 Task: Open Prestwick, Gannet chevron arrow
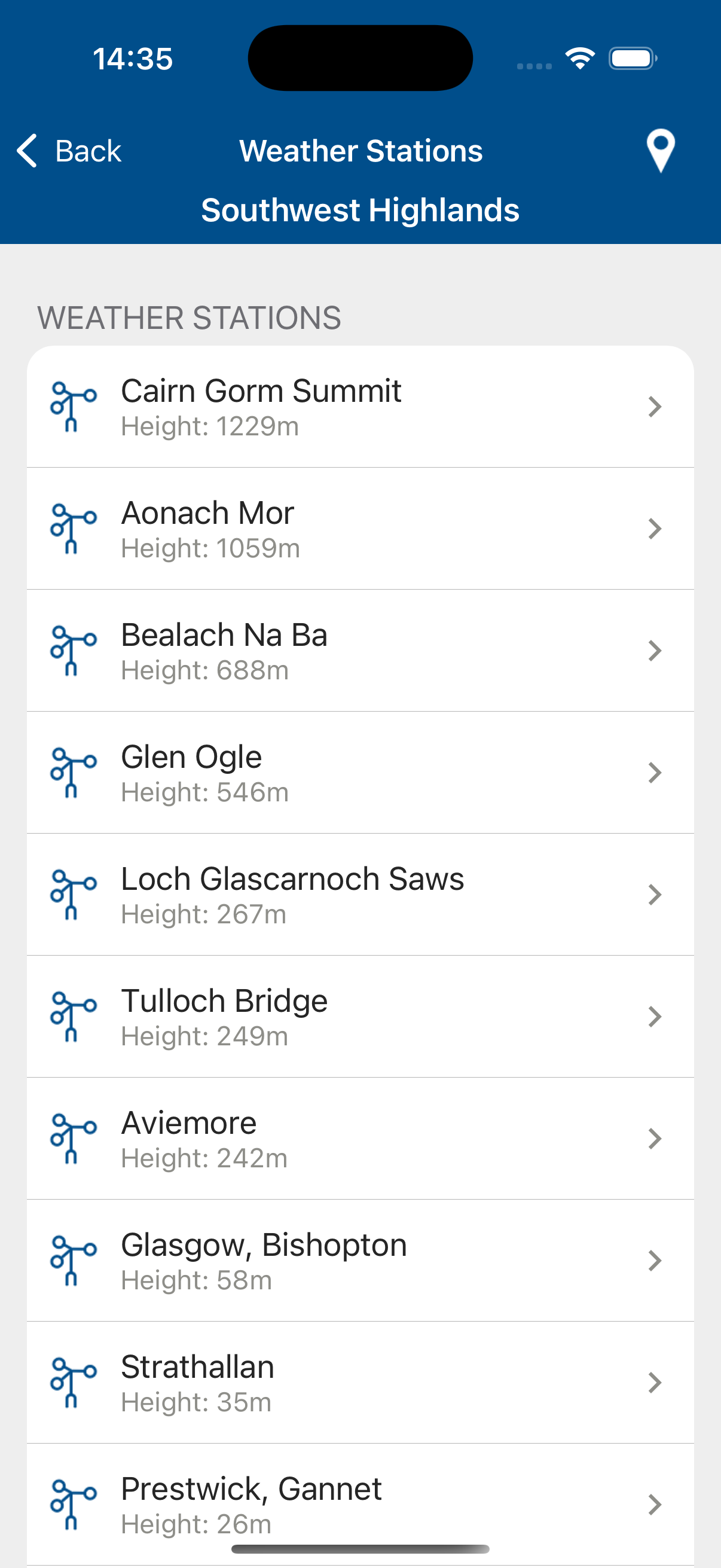[655, 1505]
